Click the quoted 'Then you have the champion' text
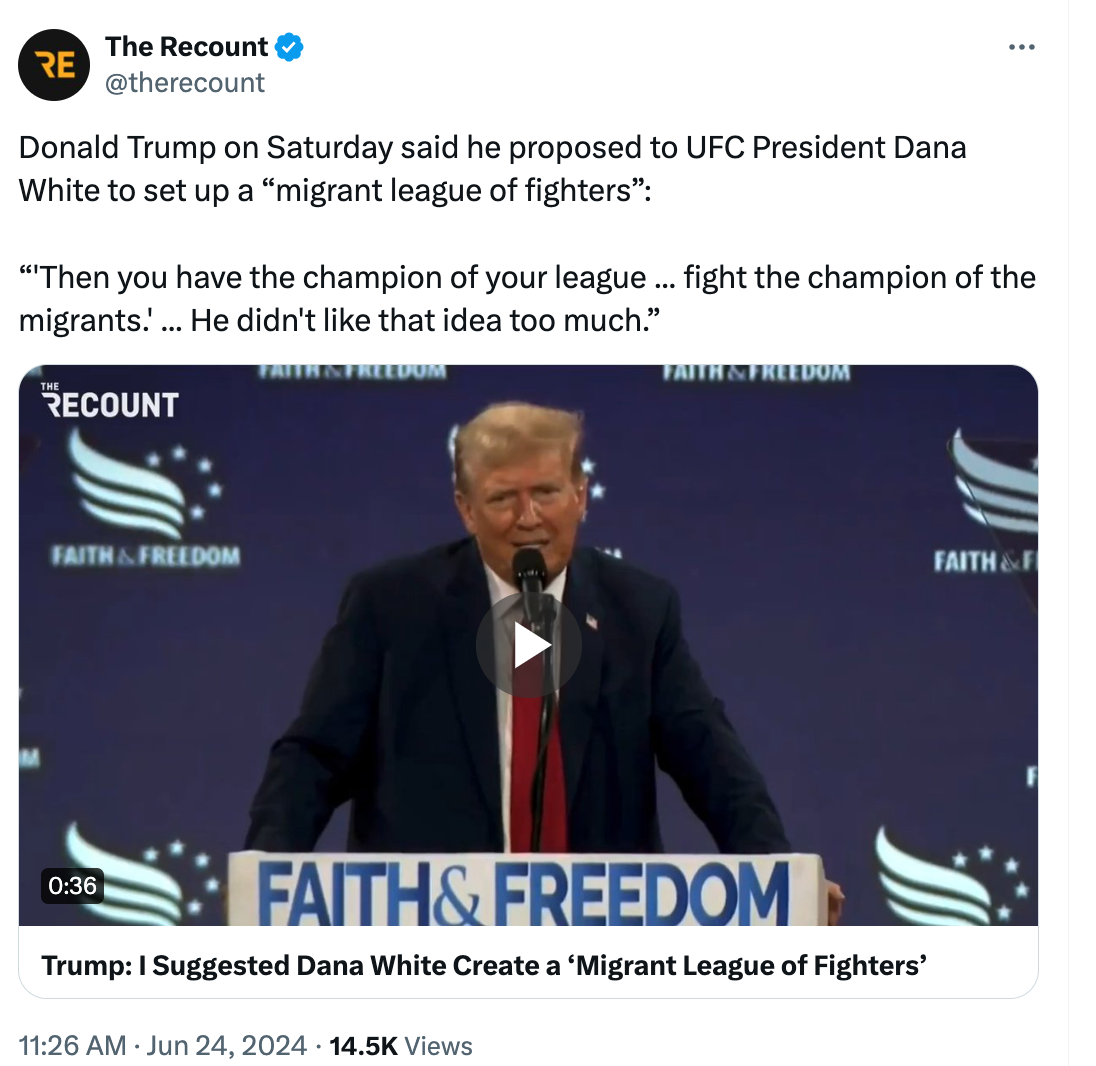 coord(527,298)
